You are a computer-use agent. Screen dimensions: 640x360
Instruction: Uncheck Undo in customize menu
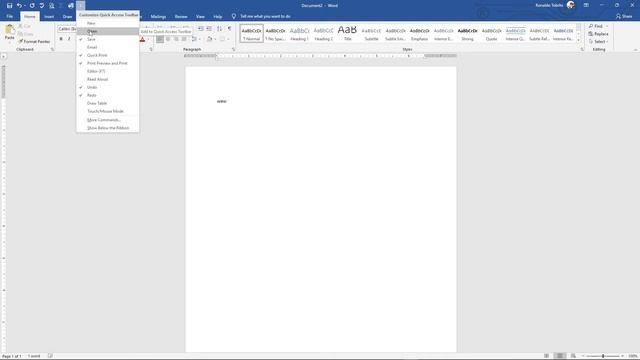(108, 87)
